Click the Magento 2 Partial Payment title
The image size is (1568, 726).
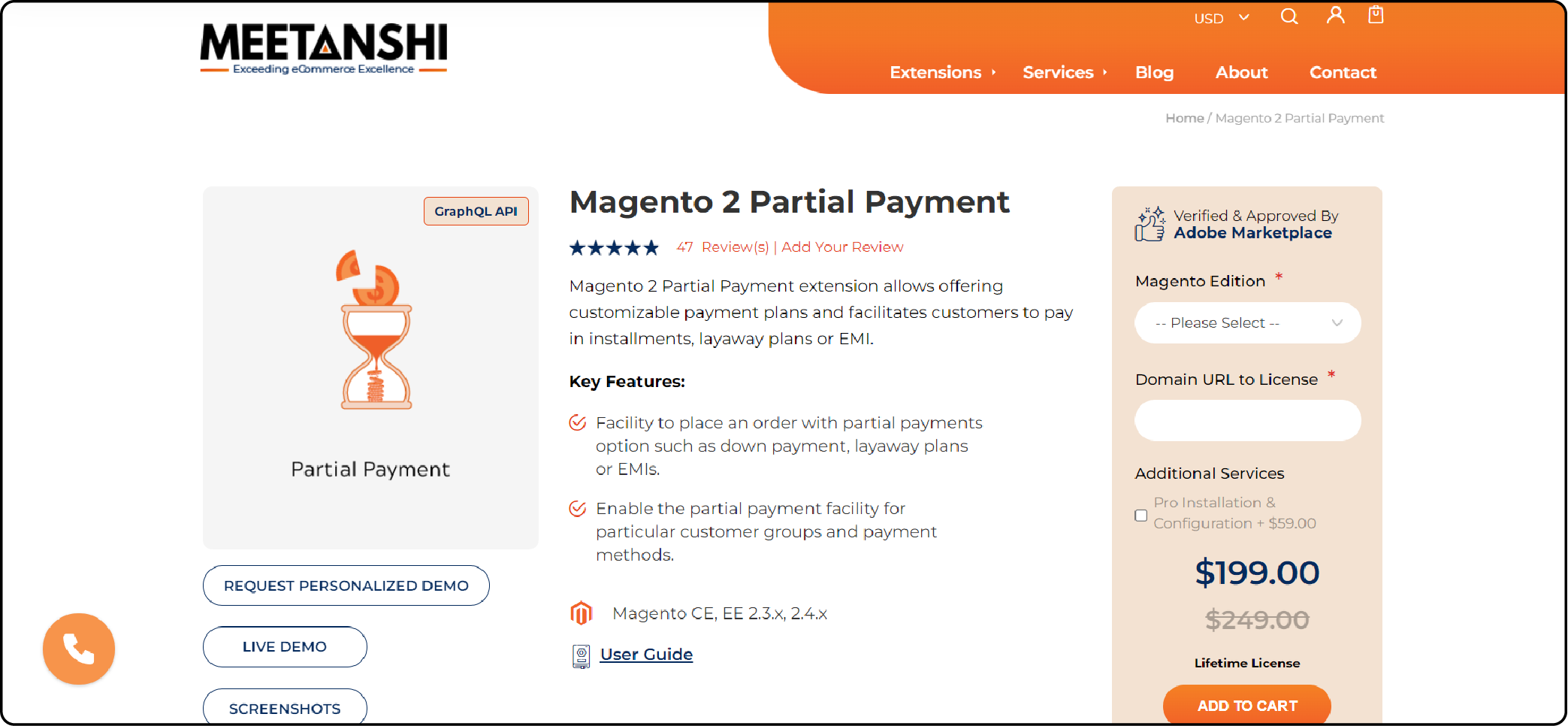tap(789, 202)
